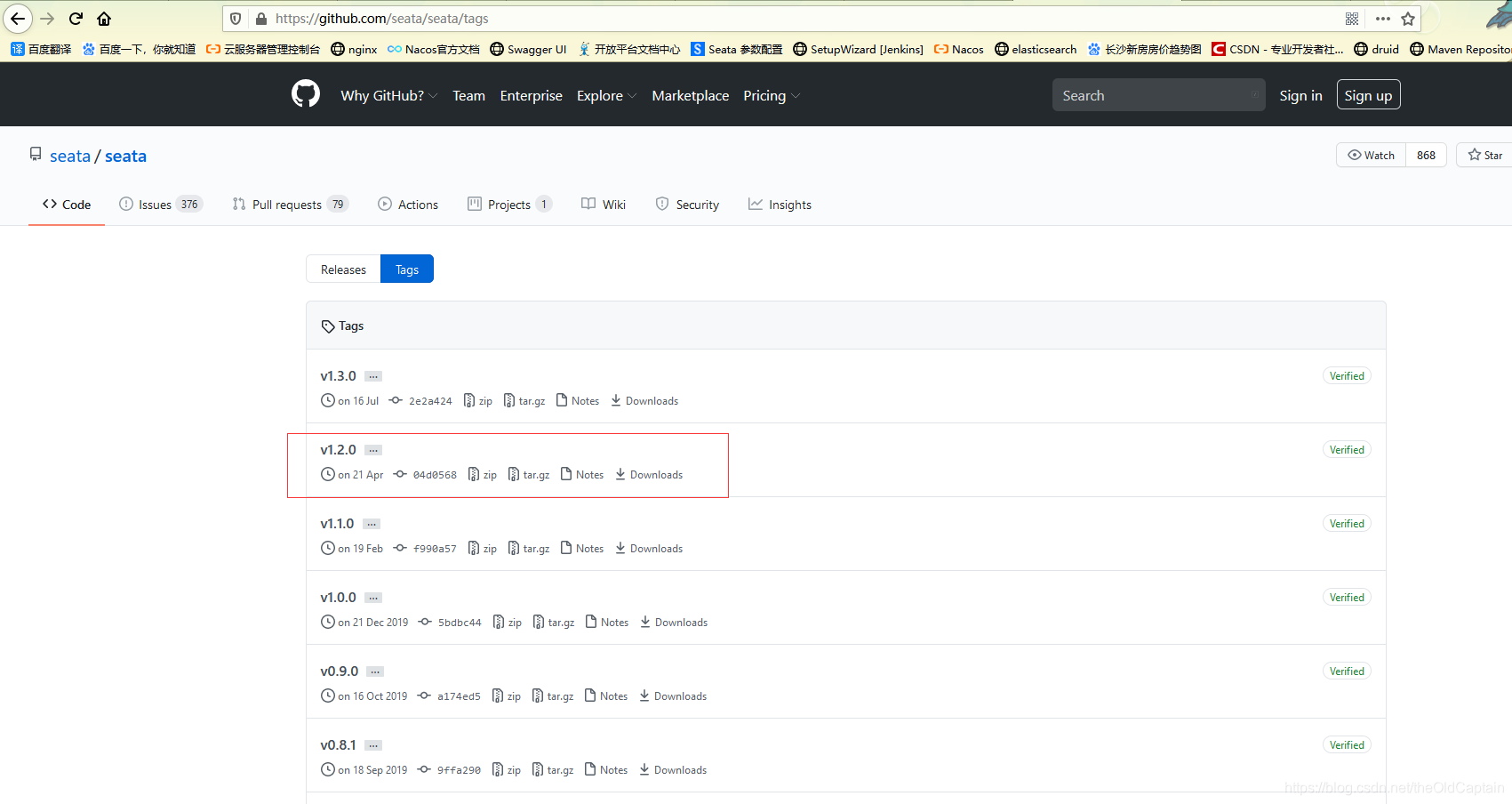
Task: Select the Tags view button
Action: tap(407, 269)
